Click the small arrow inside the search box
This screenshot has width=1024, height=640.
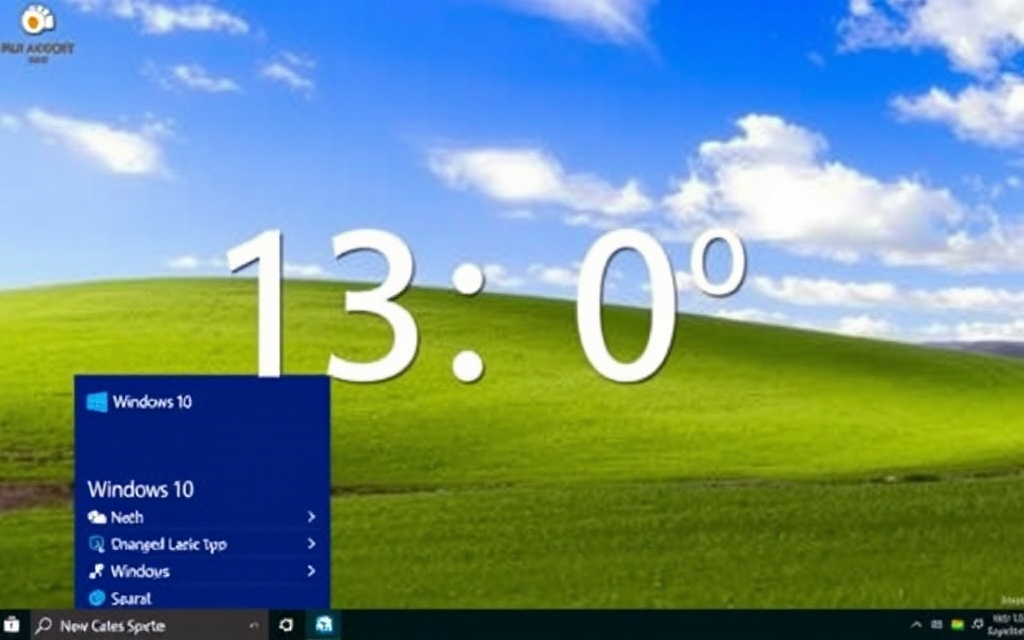(x=254, y=626)
